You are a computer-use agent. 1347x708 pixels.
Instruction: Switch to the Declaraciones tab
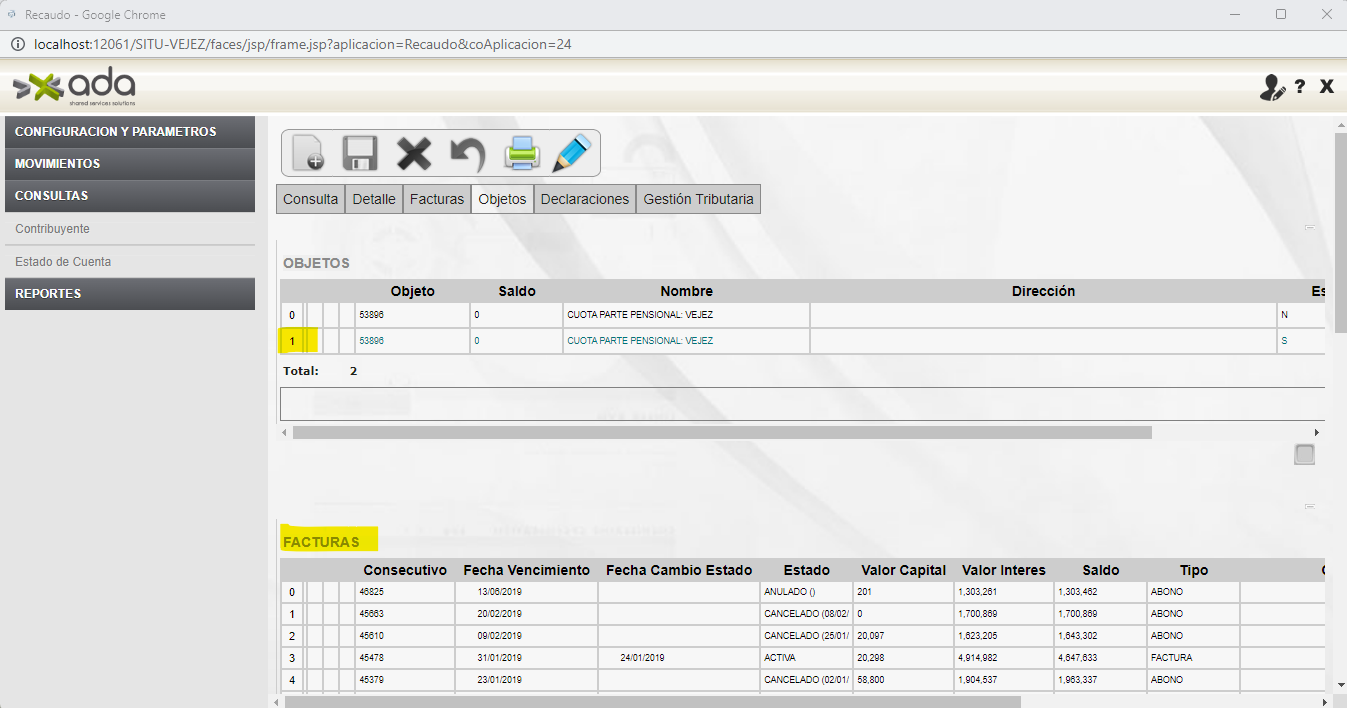coord(585,199)
